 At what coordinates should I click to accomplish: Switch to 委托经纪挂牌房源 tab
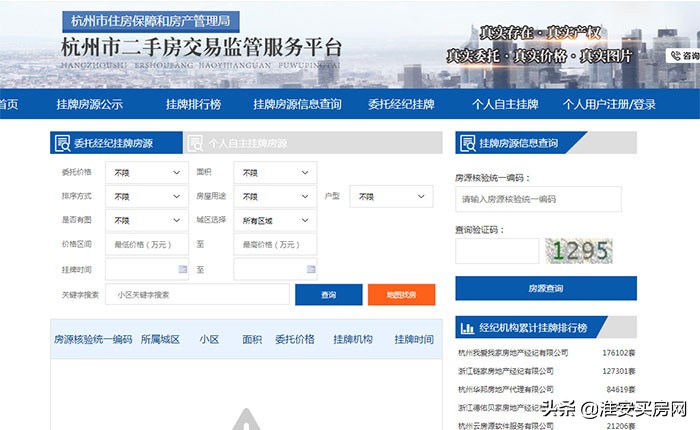pos(116,143)
